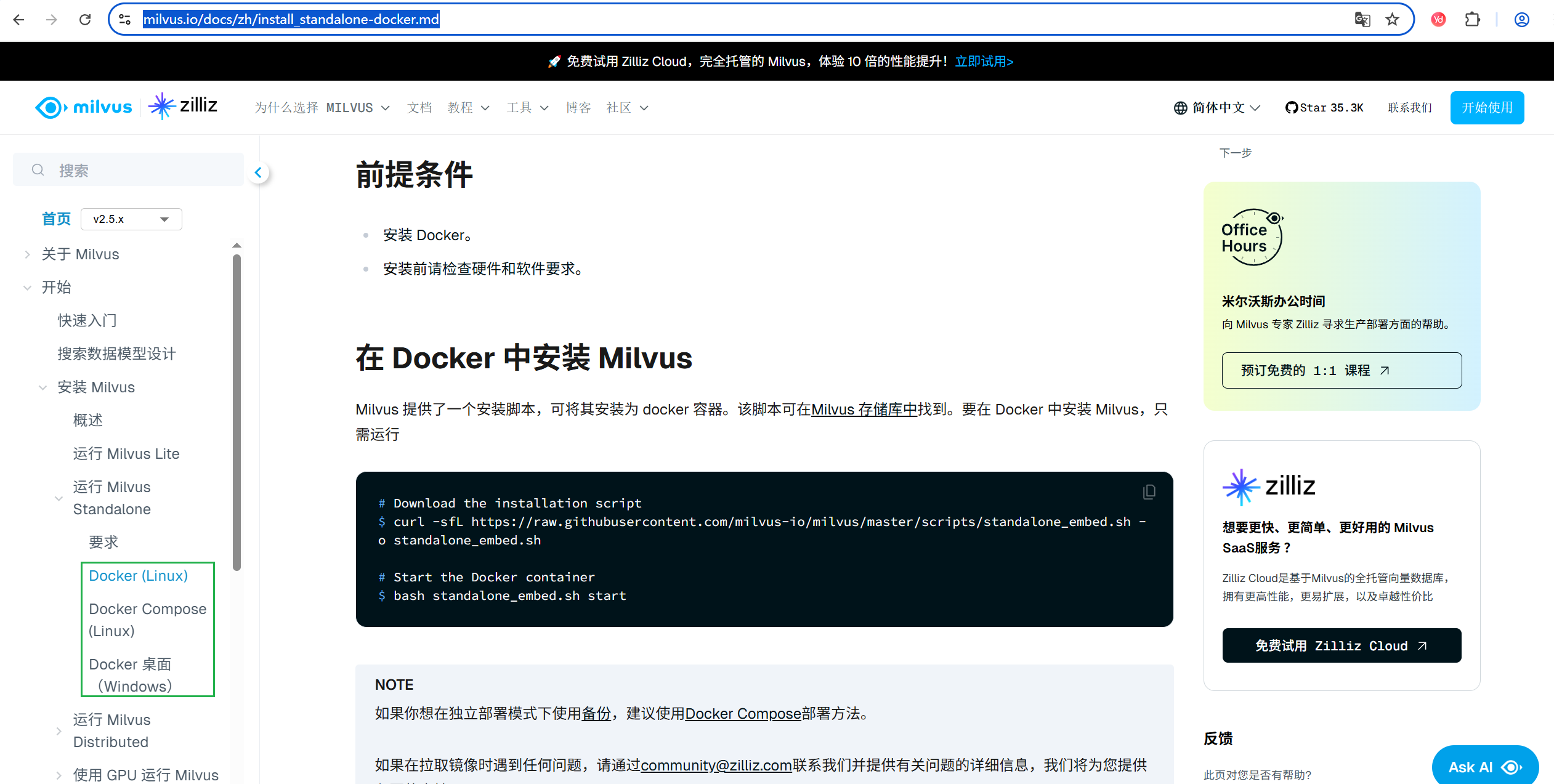Copy the installation script using the copy icon
Image resolution: width=1554 pixels, height=784 pixels.
[1149, 492]
